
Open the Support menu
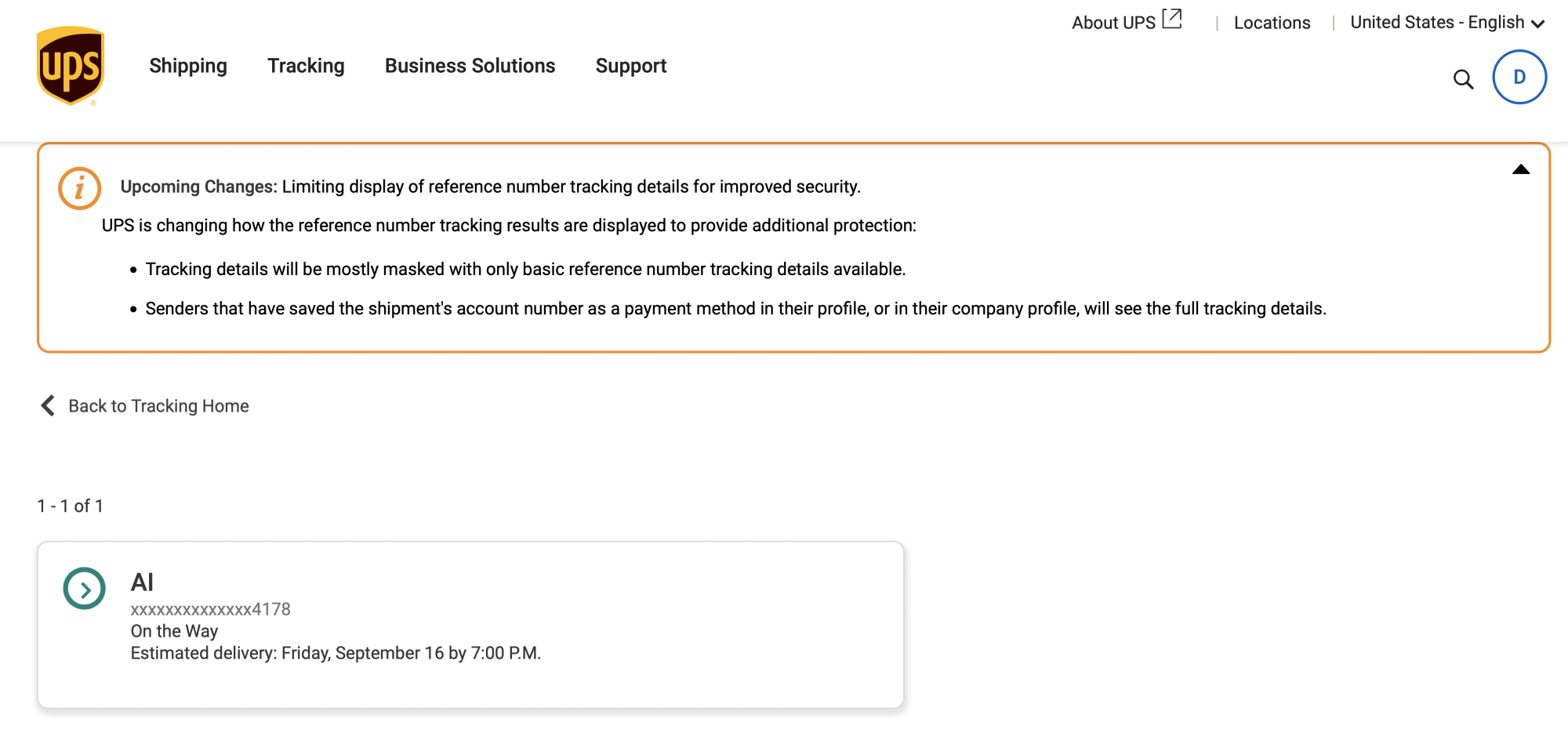click(630, 66)
